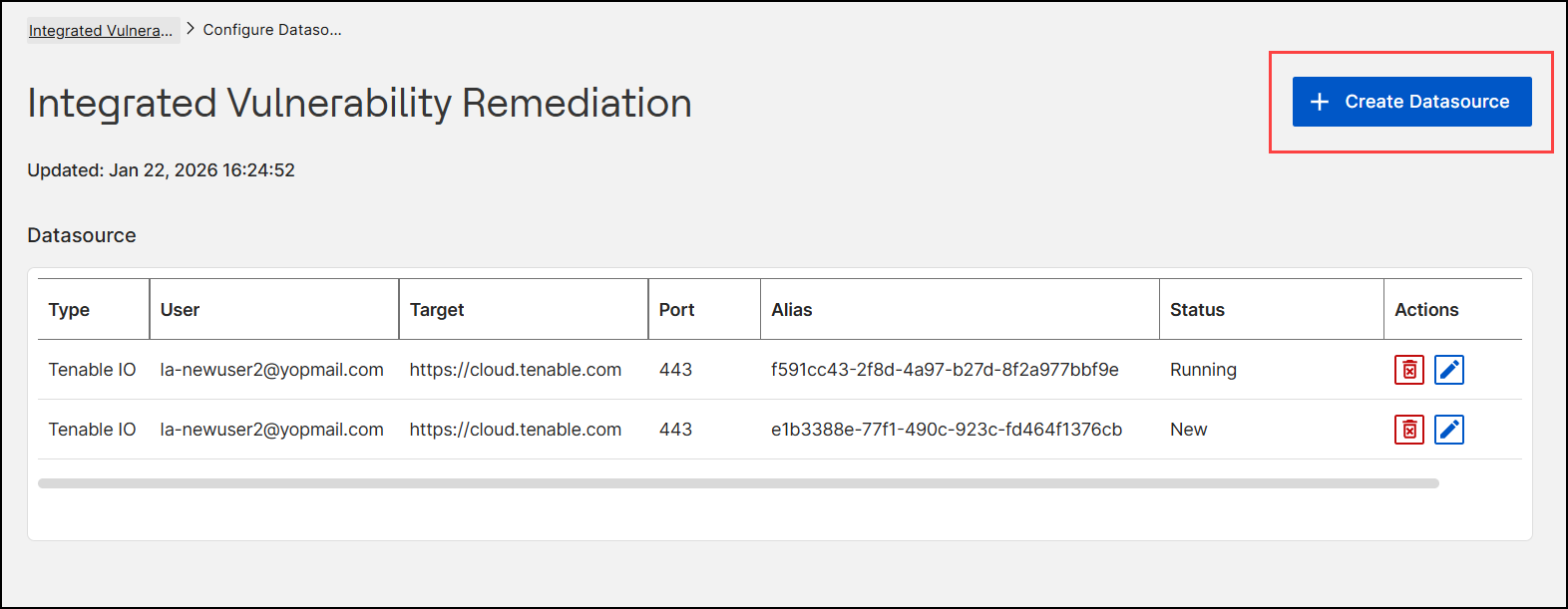Click the Type column header
Screen dimensions: 1568x609
point(69,310)
